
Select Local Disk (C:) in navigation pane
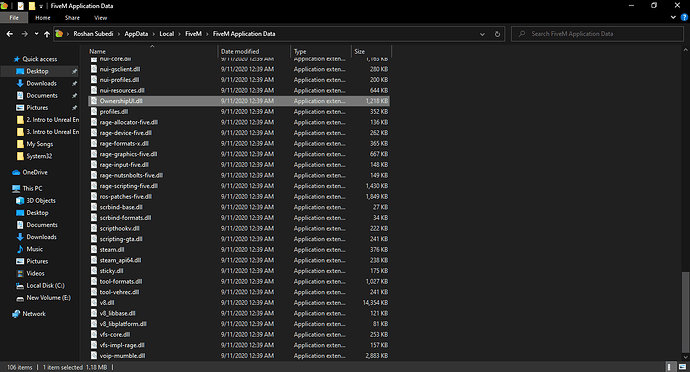click(45, 285)
